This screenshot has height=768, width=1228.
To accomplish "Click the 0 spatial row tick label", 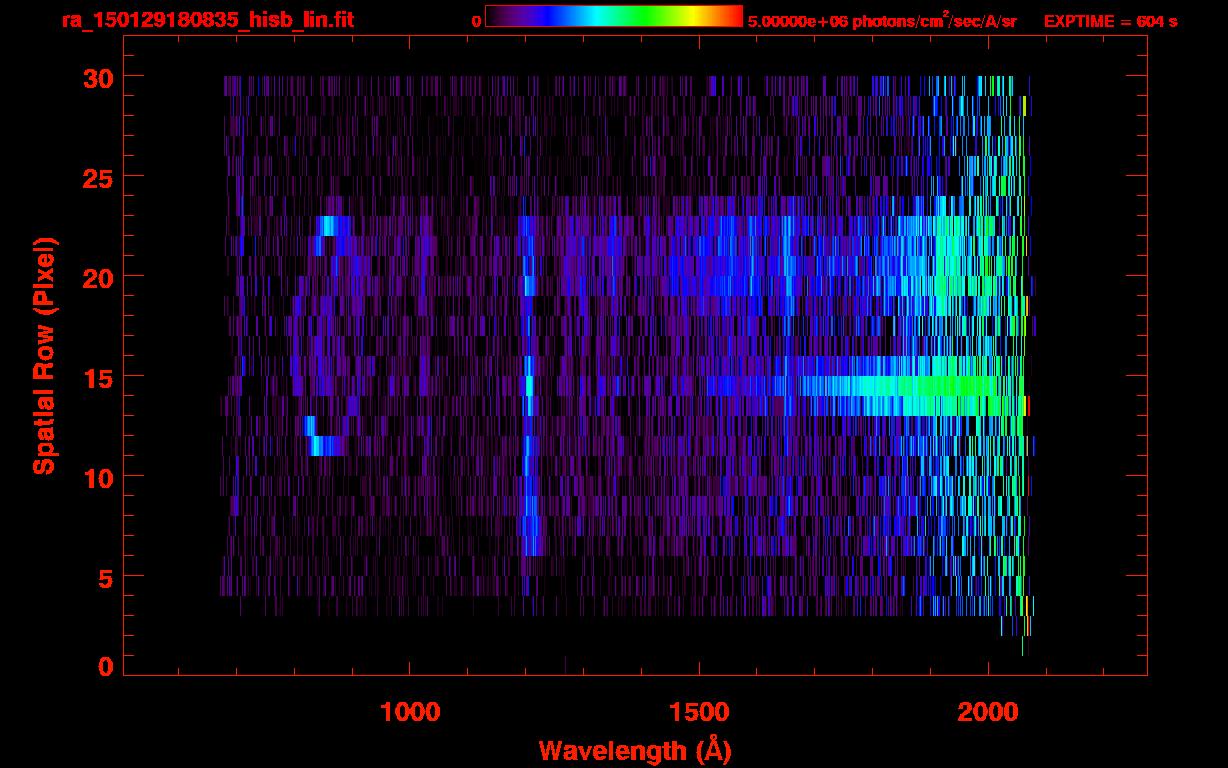I will [x=103, y=666].
